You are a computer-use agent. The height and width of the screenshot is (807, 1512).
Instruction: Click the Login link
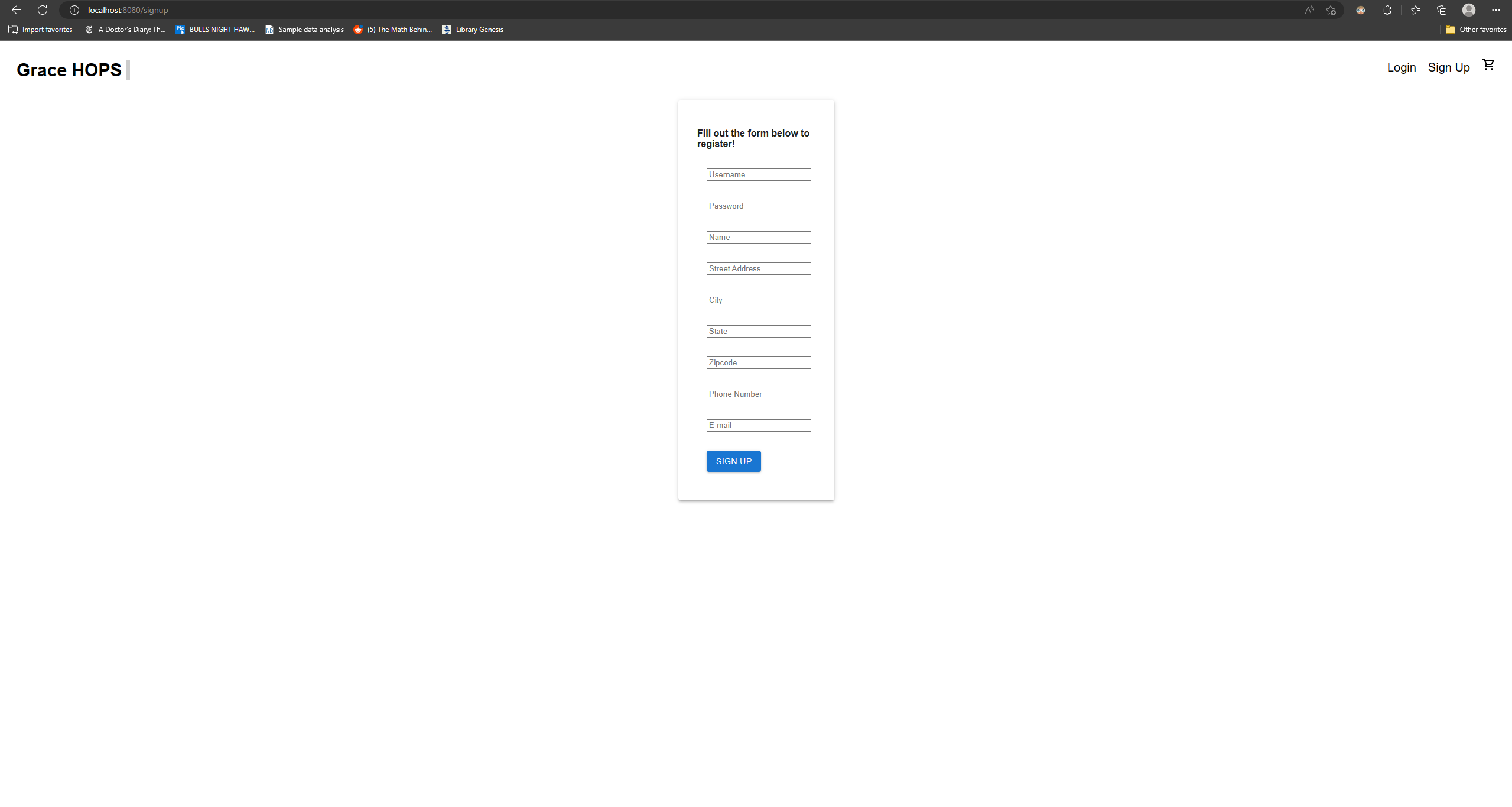[x=1400, y=67]
